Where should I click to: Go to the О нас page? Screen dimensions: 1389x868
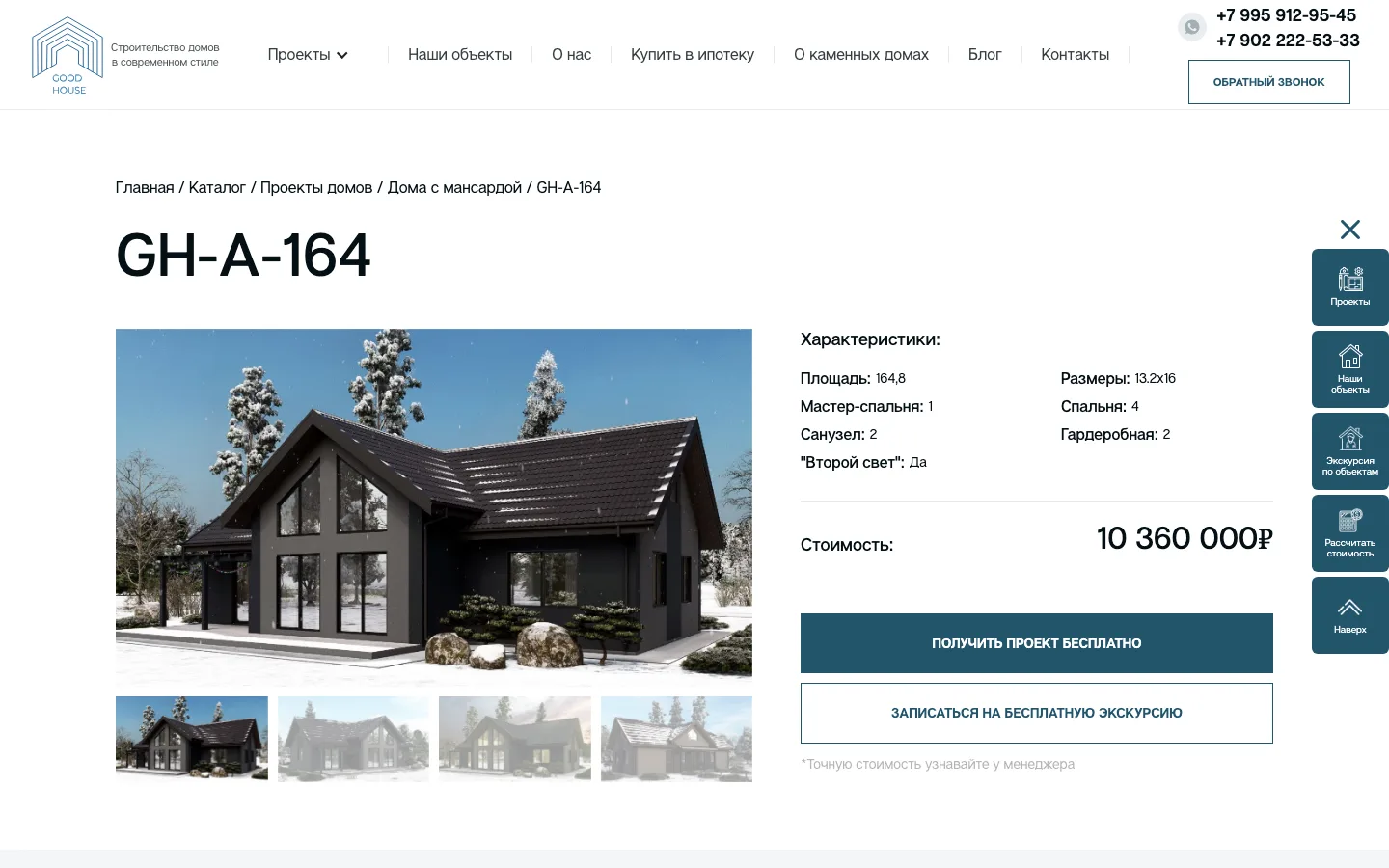(x=572, y=55)
